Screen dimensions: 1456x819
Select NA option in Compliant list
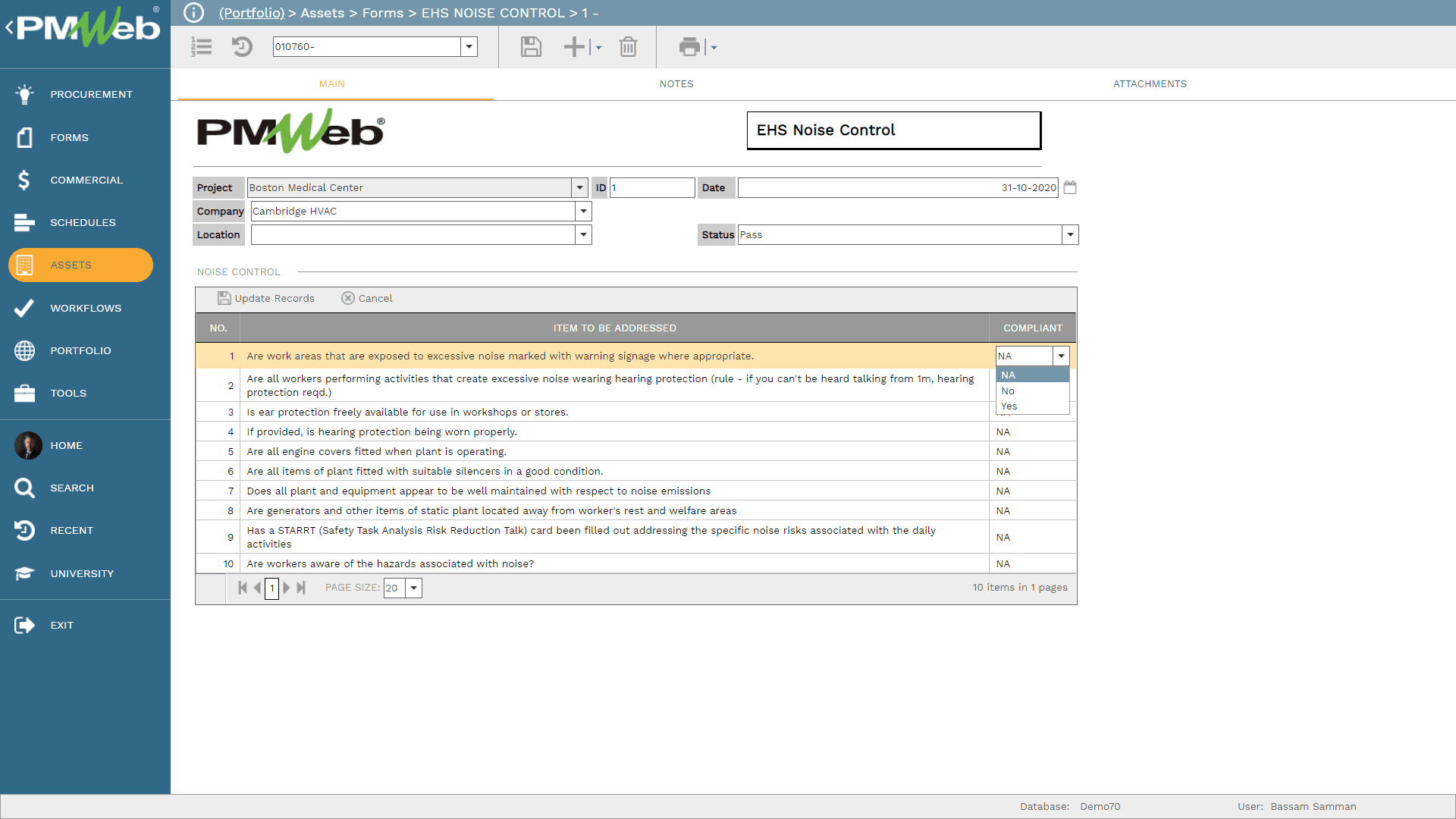click(1032, 375)
